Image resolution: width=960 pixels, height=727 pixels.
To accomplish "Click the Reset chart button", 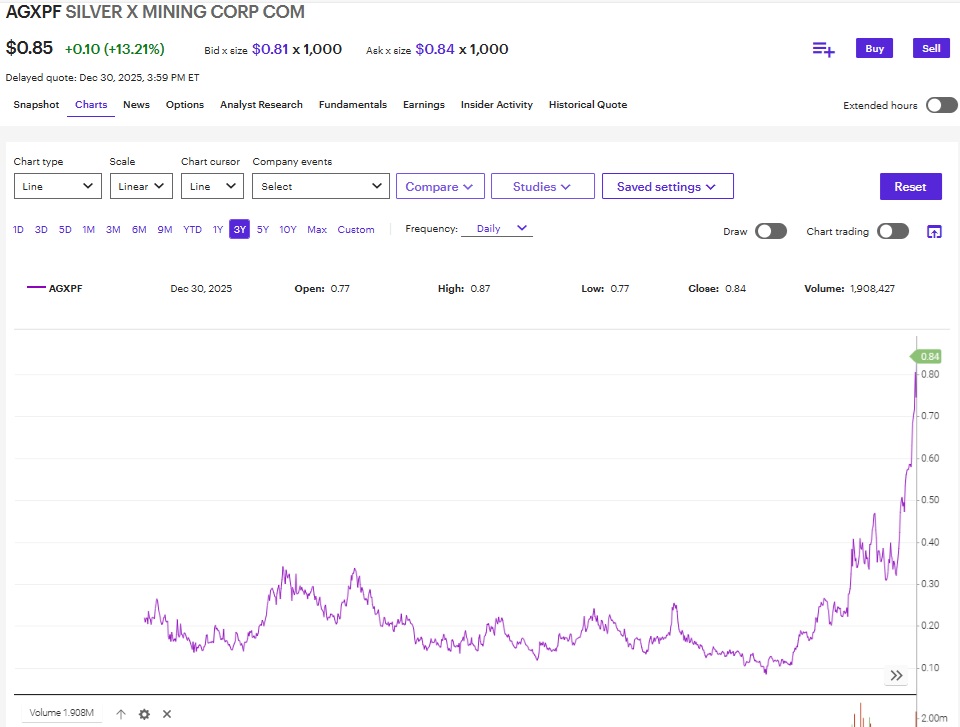I will click(910, 187).
